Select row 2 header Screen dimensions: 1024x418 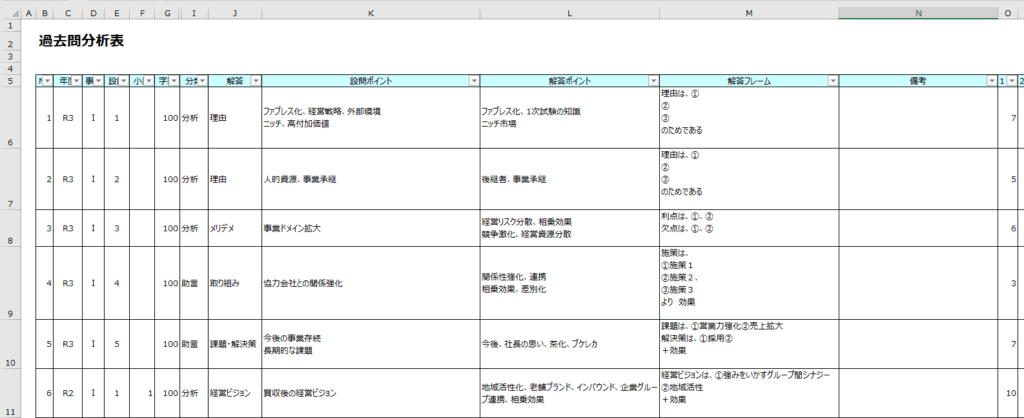coord(10,41)
